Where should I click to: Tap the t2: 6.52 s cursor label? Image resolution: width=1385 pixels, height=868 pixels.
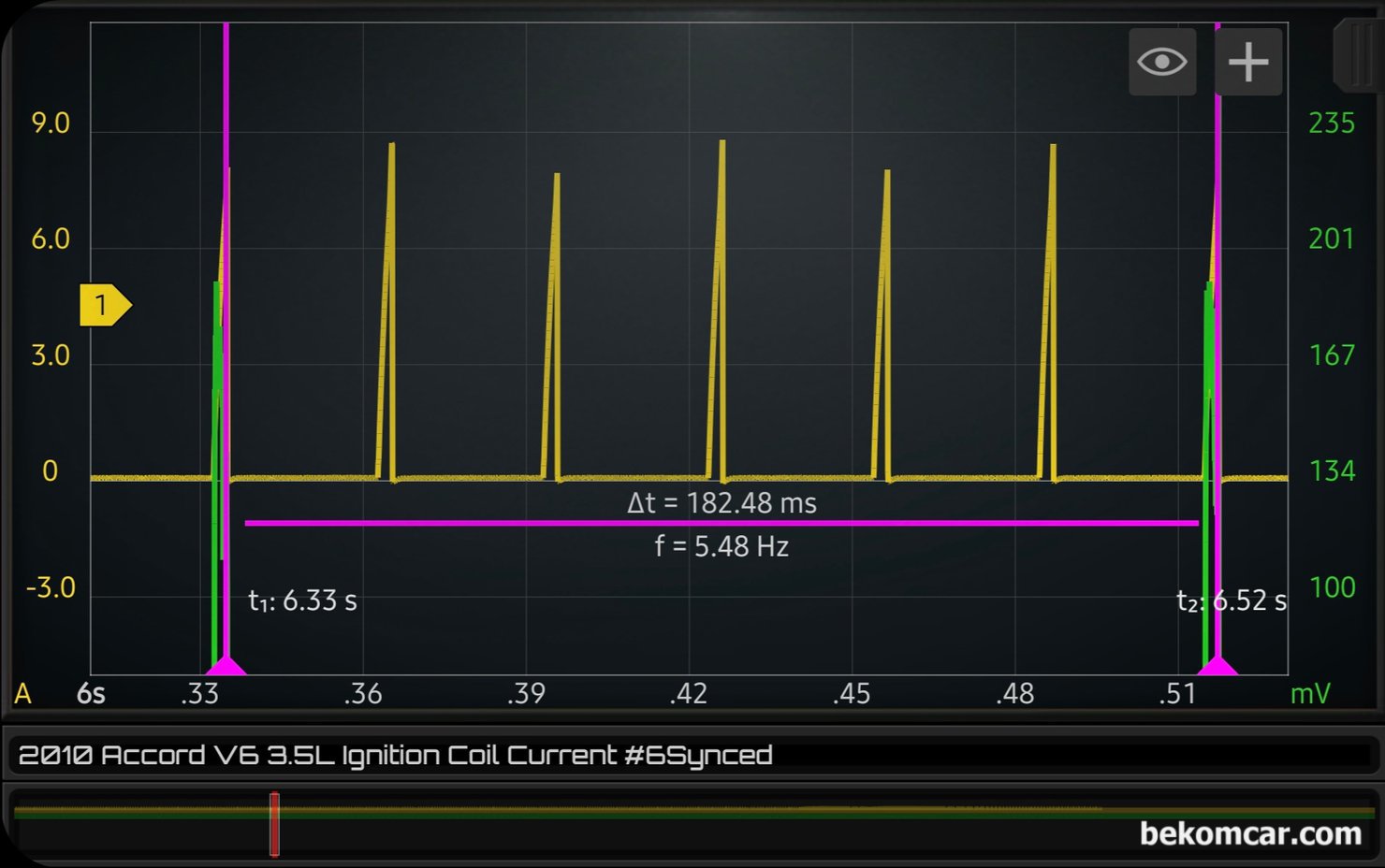coord(1231,600)
